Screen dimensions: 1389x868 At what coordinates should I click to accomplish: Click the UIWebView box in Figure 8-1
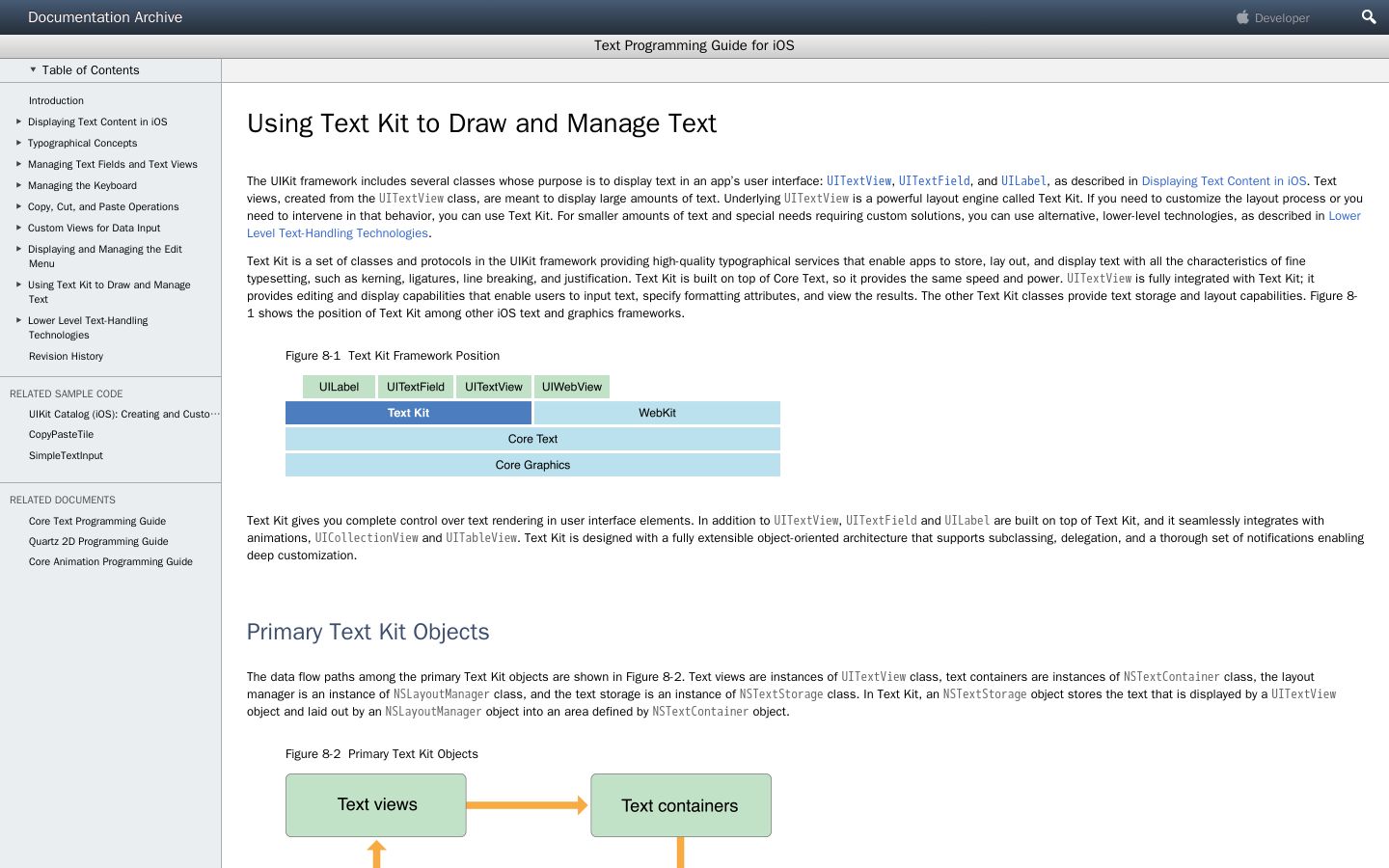pos(572,387)
